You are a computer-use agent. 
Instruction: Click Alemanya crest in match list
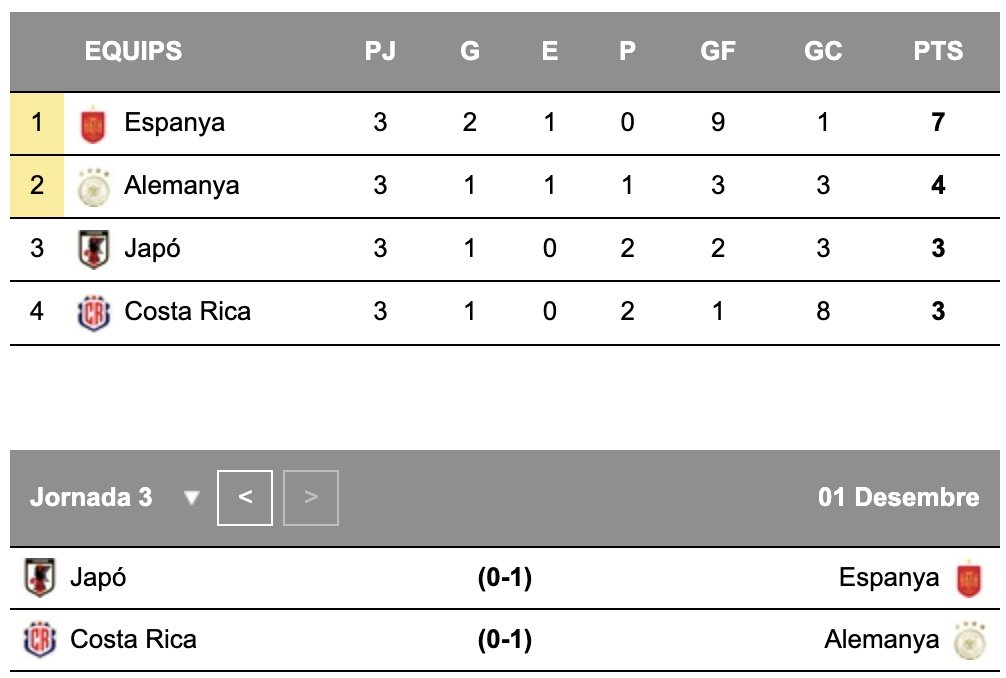click(x=968, y=640)
